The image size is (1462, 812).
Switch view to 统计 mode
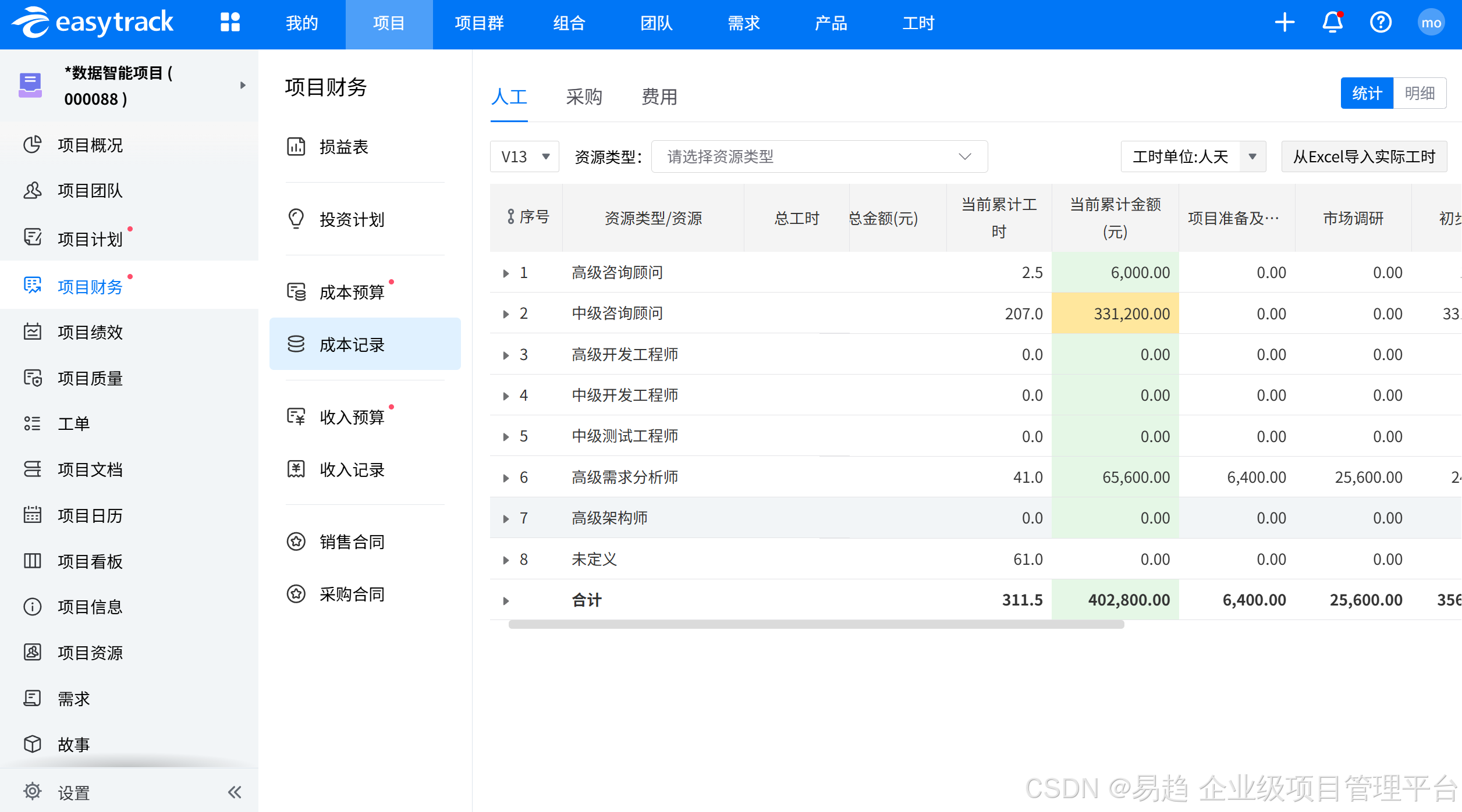pos(1367,93)
